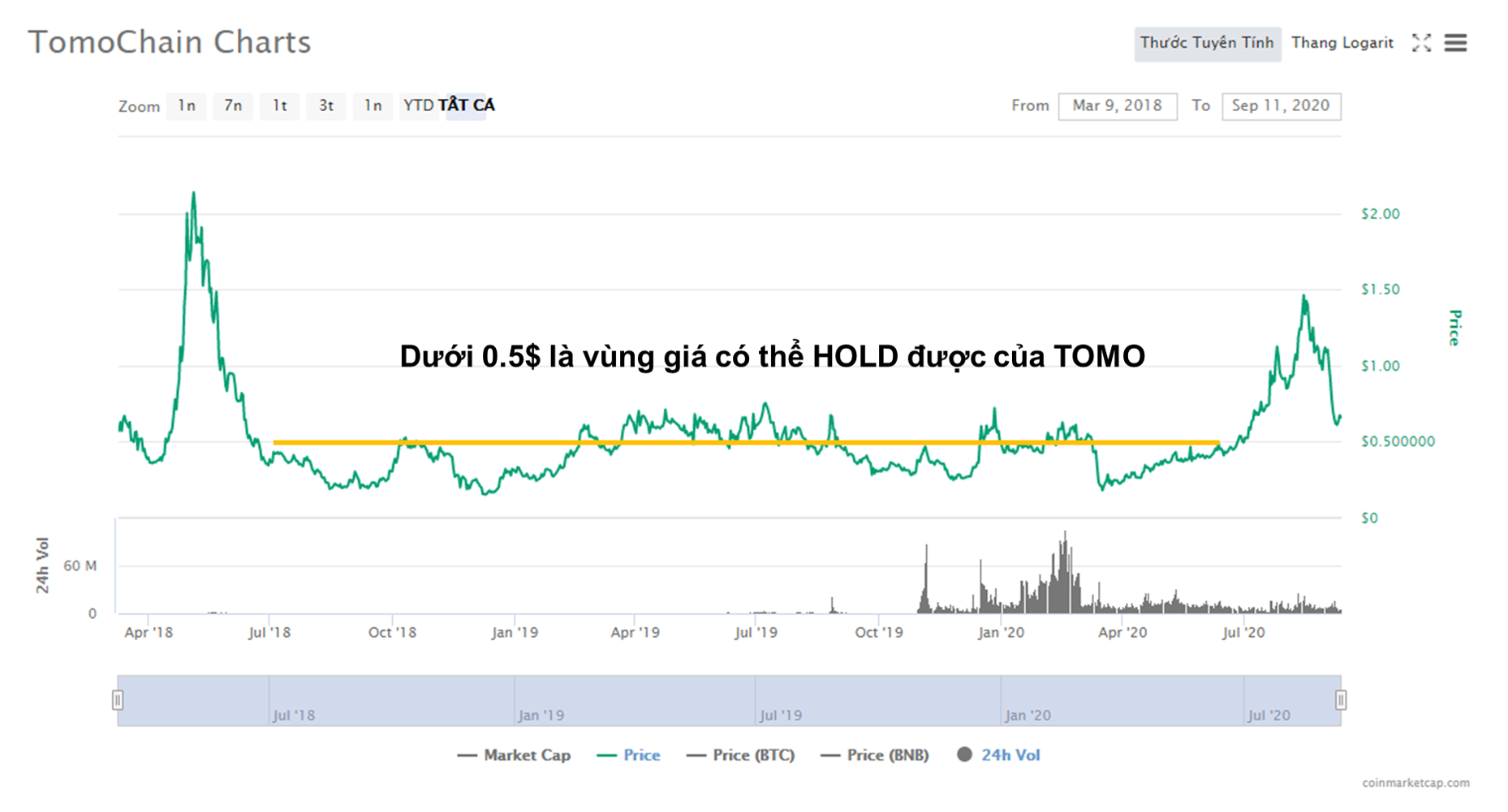
Task: Click the Oct '19 date axis label
Action: point(879,632)
